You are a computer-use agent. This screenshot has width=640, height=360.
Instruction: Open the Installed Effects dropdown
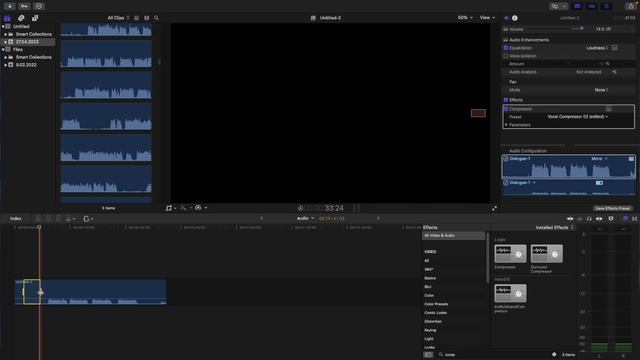tap(554, 227)
